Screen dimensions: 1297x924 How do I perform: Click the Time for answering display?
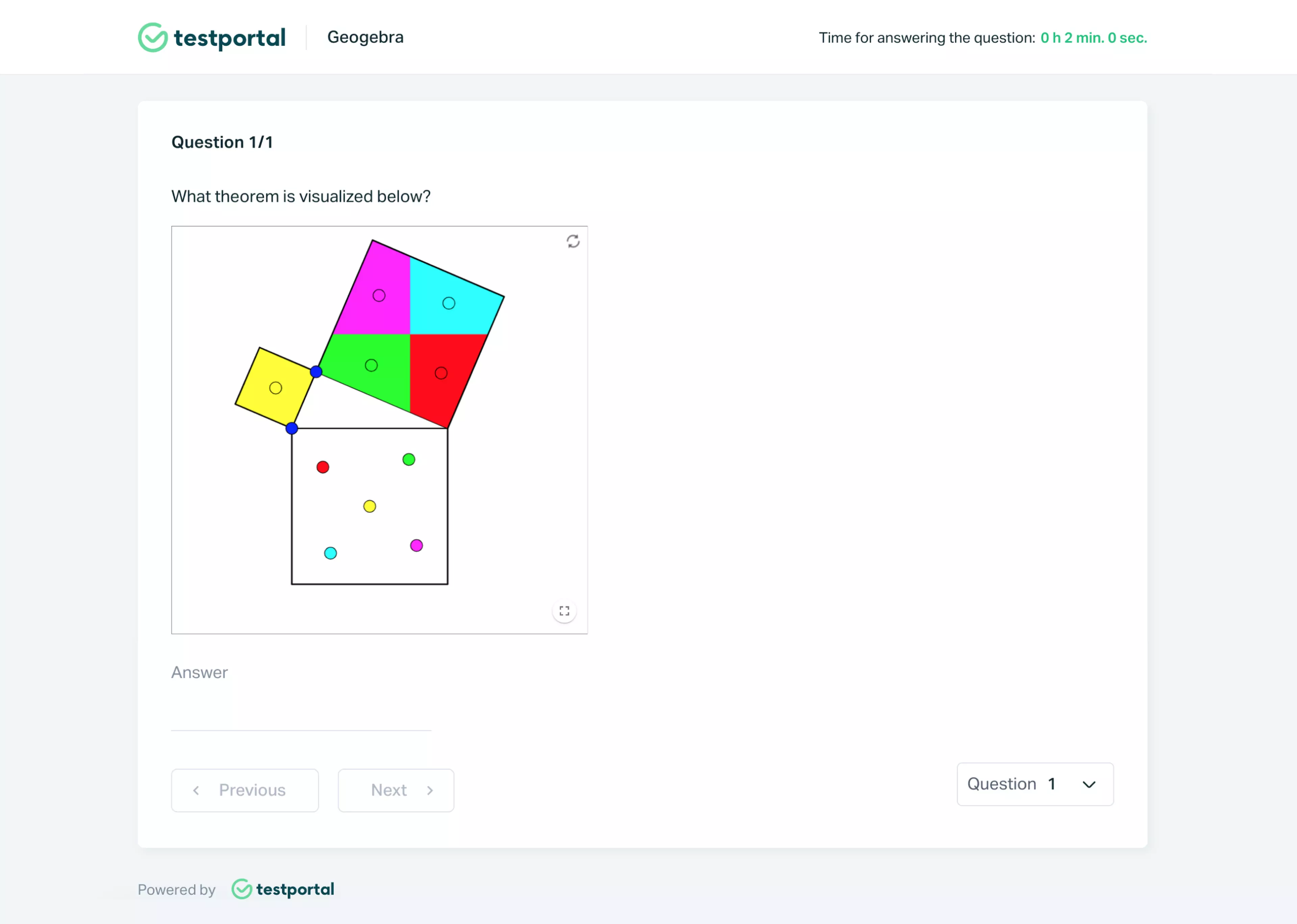(x=983, y=37)
